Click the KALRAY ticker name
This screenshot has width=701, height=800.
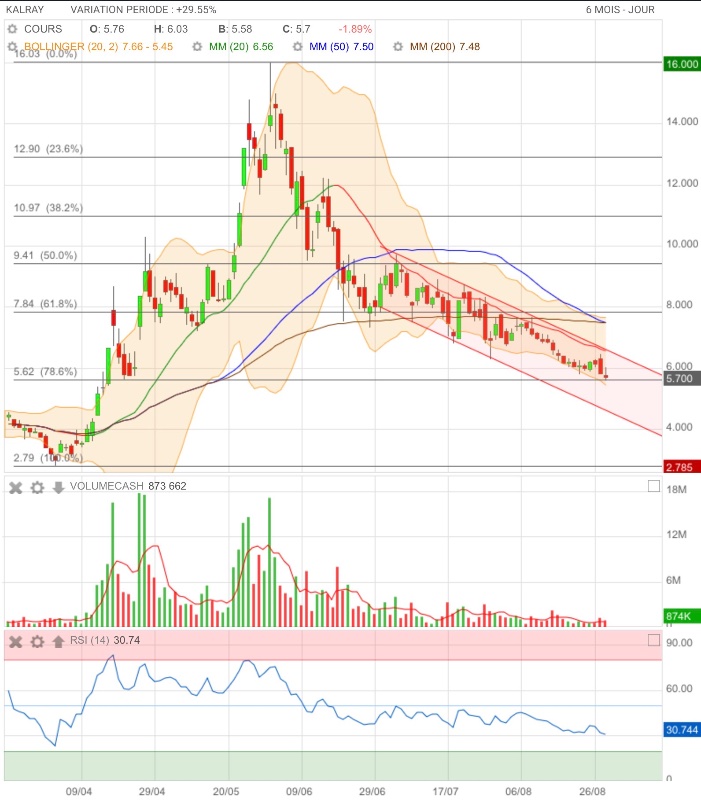click(x=25, y=10)
